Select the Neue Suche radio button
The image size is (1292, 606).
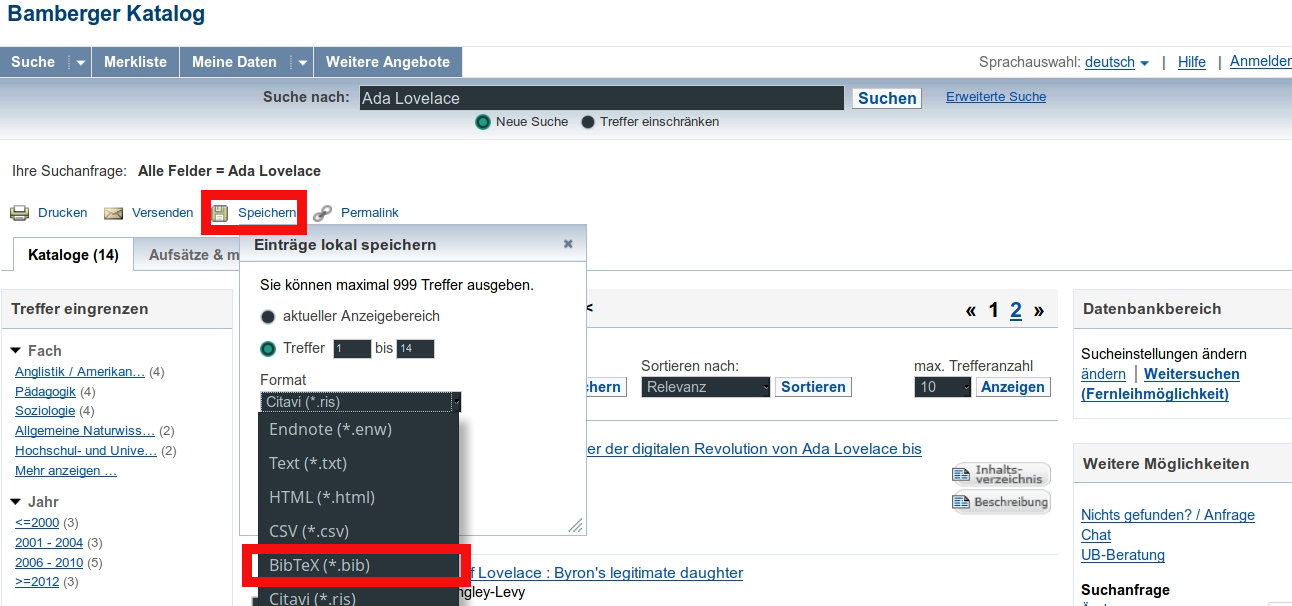click(x=483, y=122)
